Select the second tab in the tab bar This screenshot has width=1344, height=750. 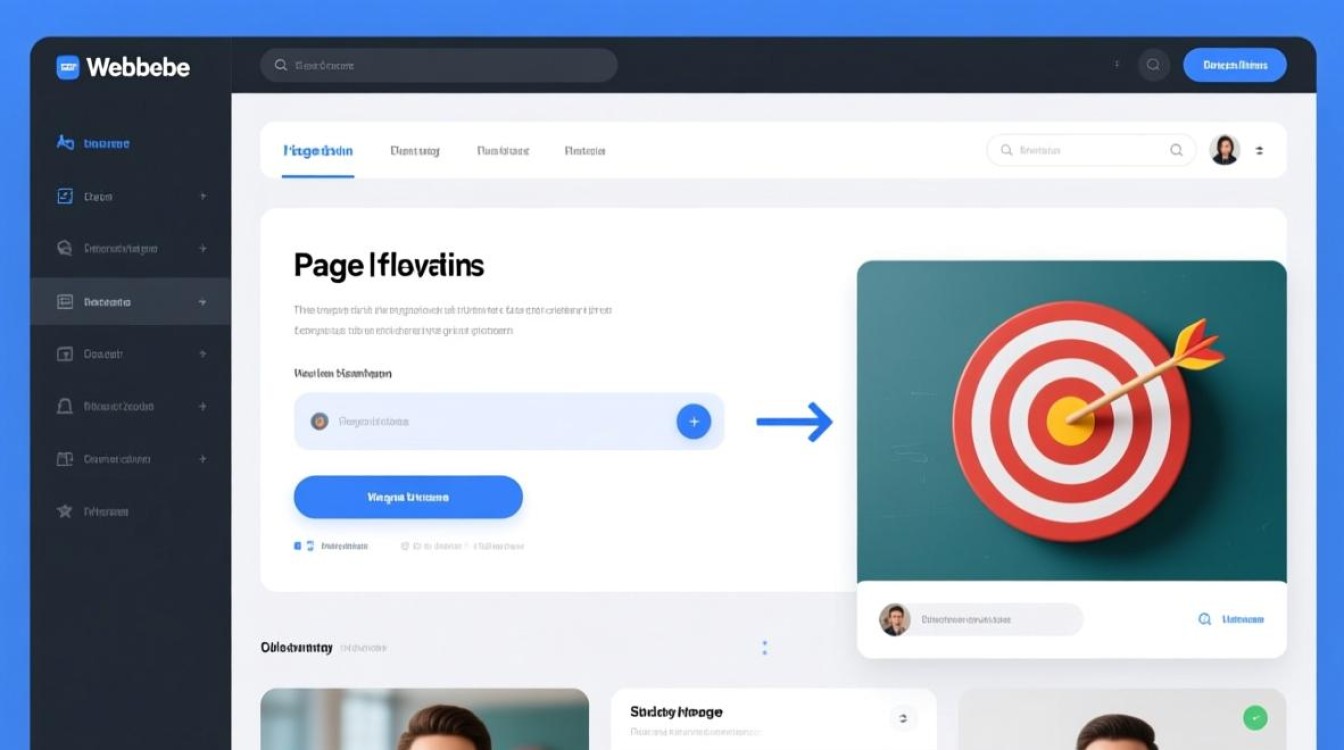pos(415,151)
